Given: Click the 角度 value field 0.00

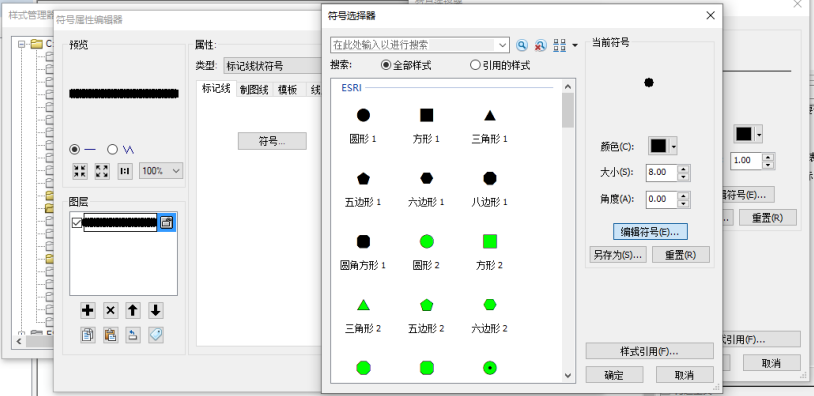Looking at the screenshot, I should click(x=662, y=199).
